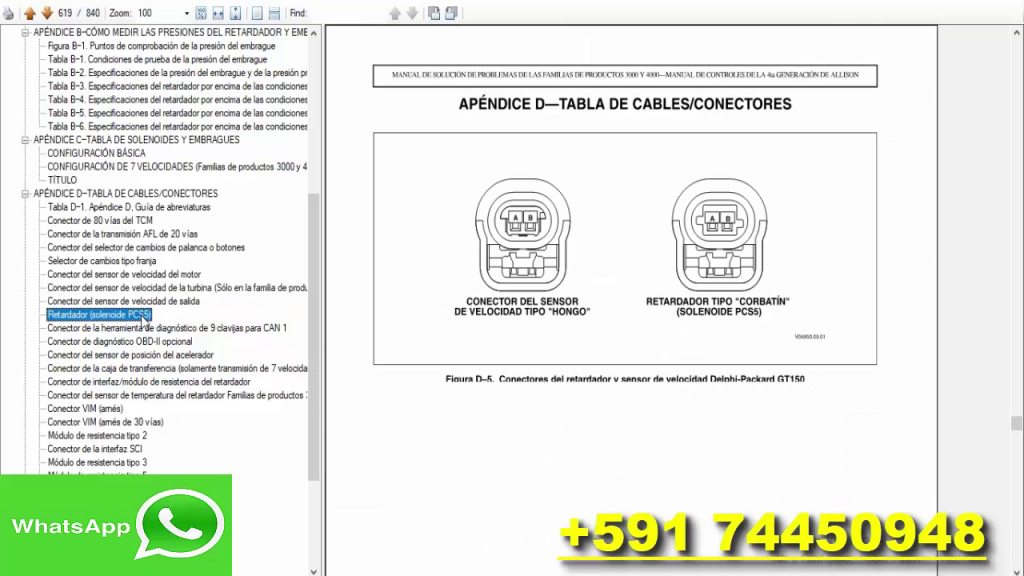
Task: Select the zoom to full page icon
Action: click(x=201, y=12)
